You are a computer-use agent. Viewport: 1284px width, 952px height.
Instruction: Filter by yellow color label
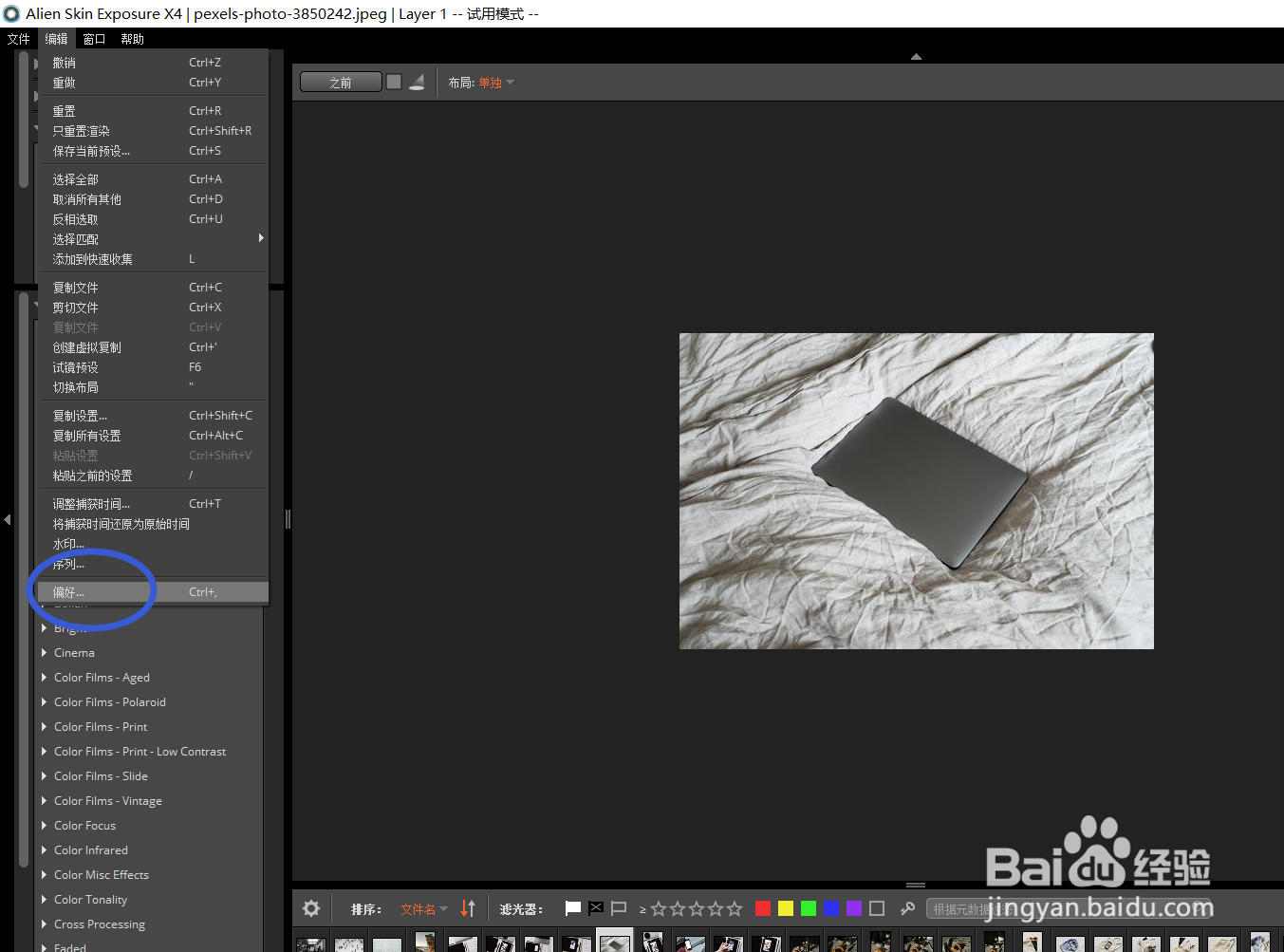point(785,908)
